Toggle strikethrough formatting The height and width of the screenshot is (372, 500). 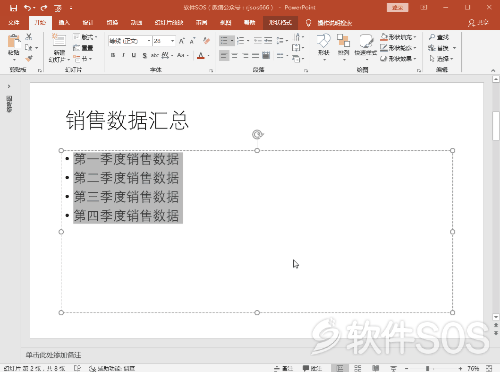click(155, 55)
